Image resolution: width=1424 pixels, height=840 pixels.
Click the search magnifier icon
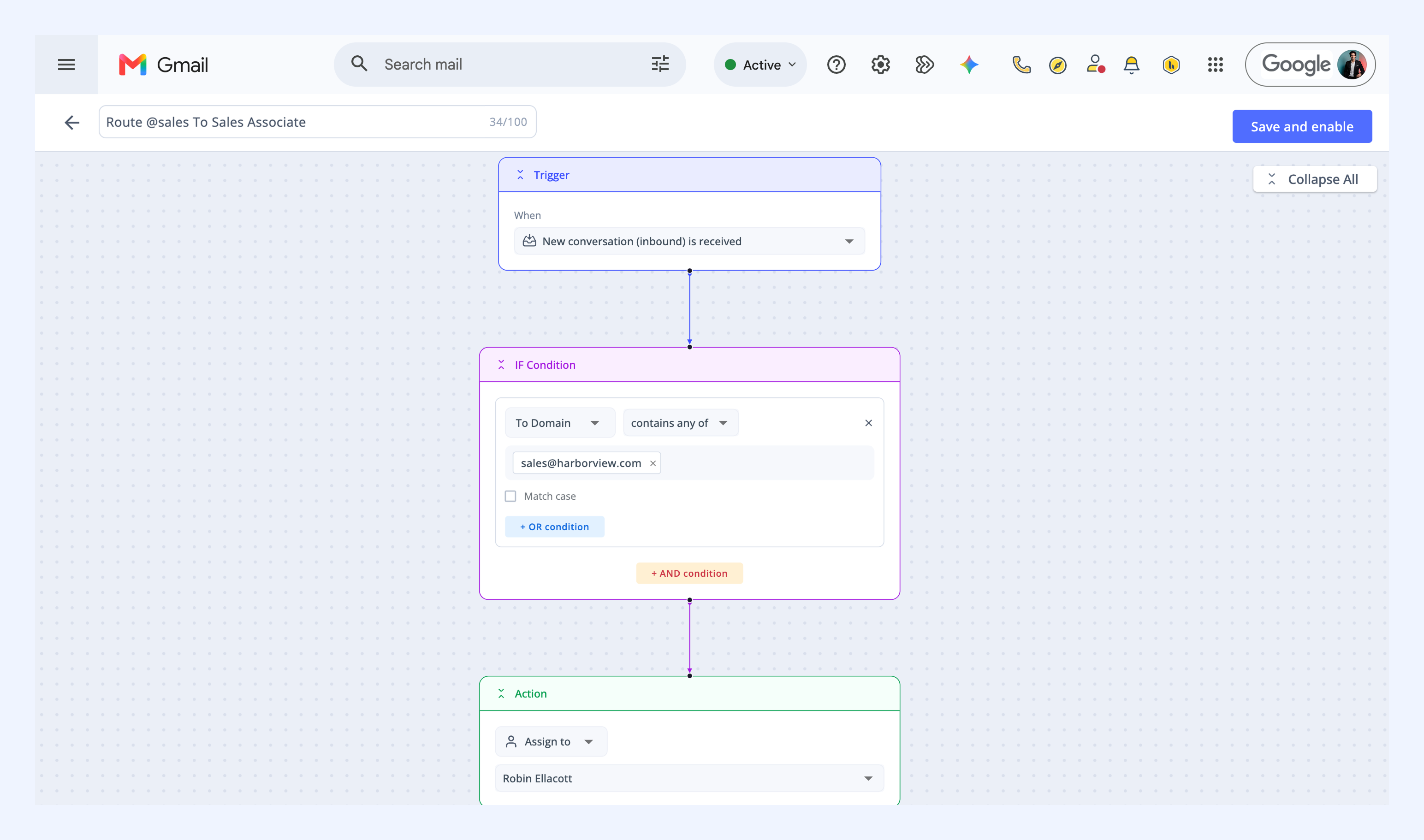point(359,64)
